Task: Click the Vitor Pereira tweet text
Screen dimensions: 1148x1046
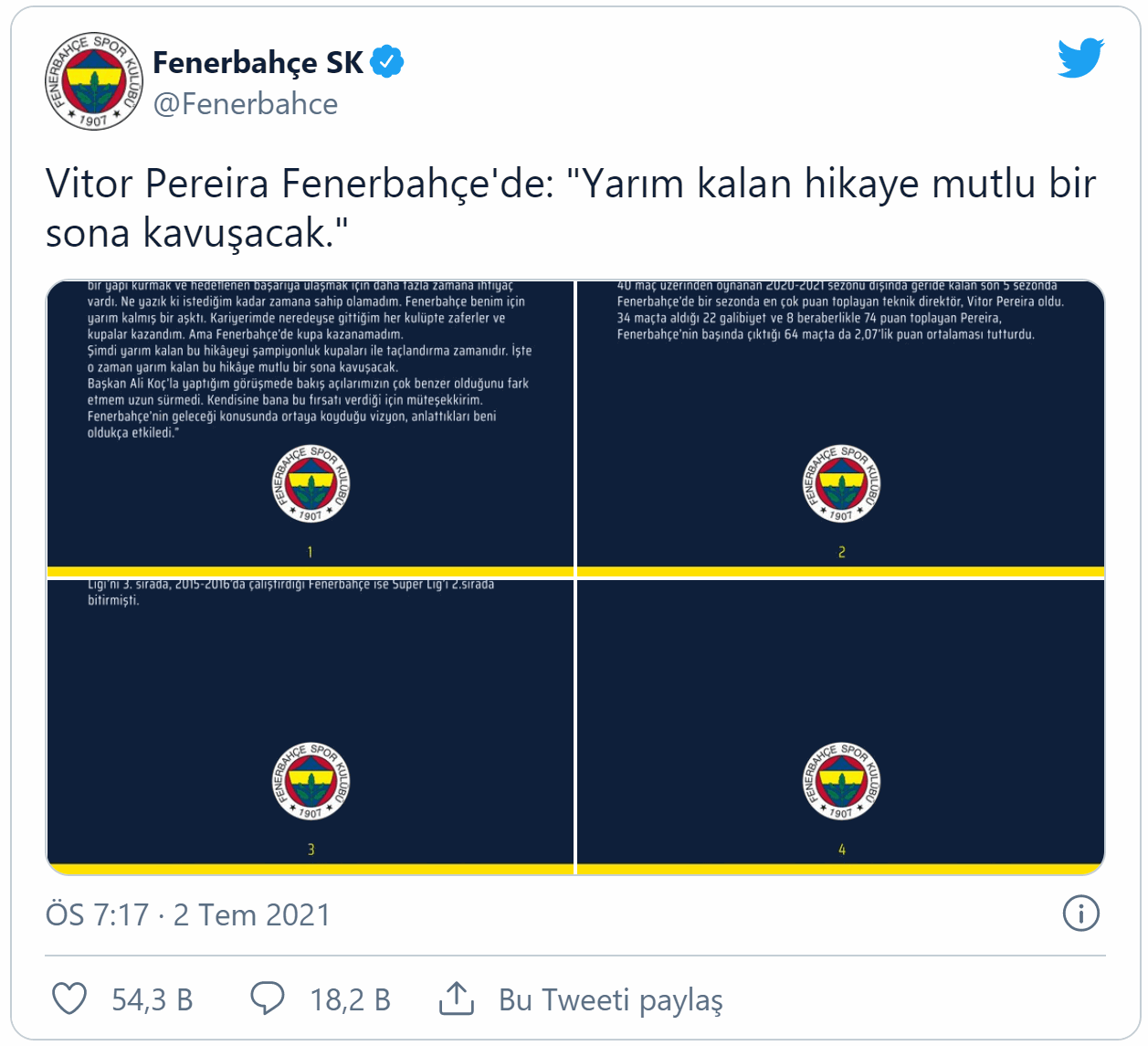Action: pos(571,208)
